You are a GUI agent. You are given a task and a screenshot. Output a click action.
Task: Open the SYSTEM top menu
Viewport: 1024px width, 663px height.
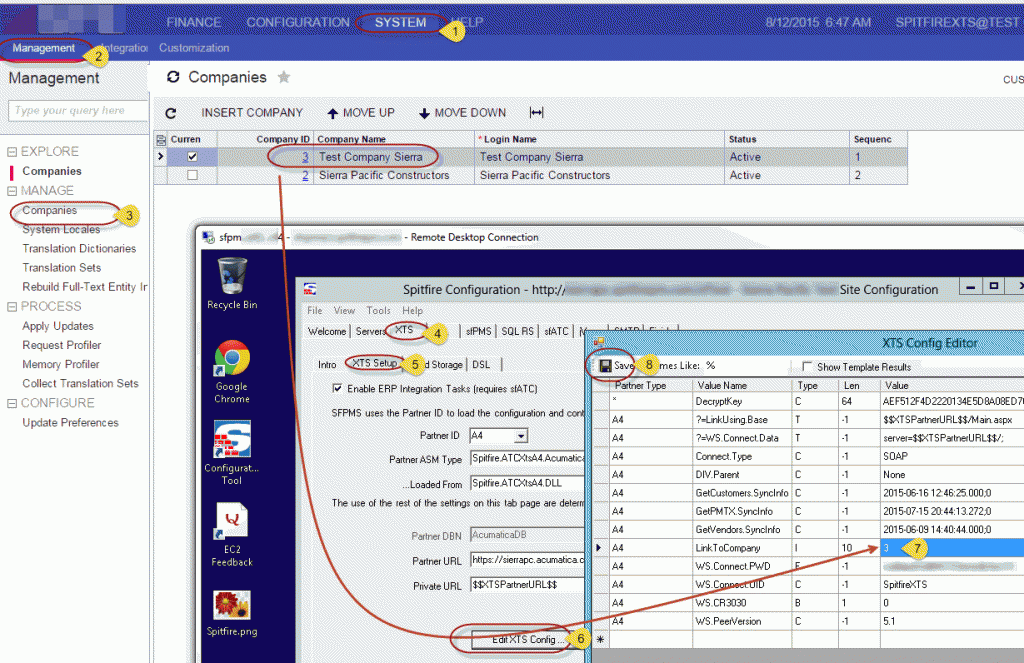pyautogui.click(x=400, y=22)
